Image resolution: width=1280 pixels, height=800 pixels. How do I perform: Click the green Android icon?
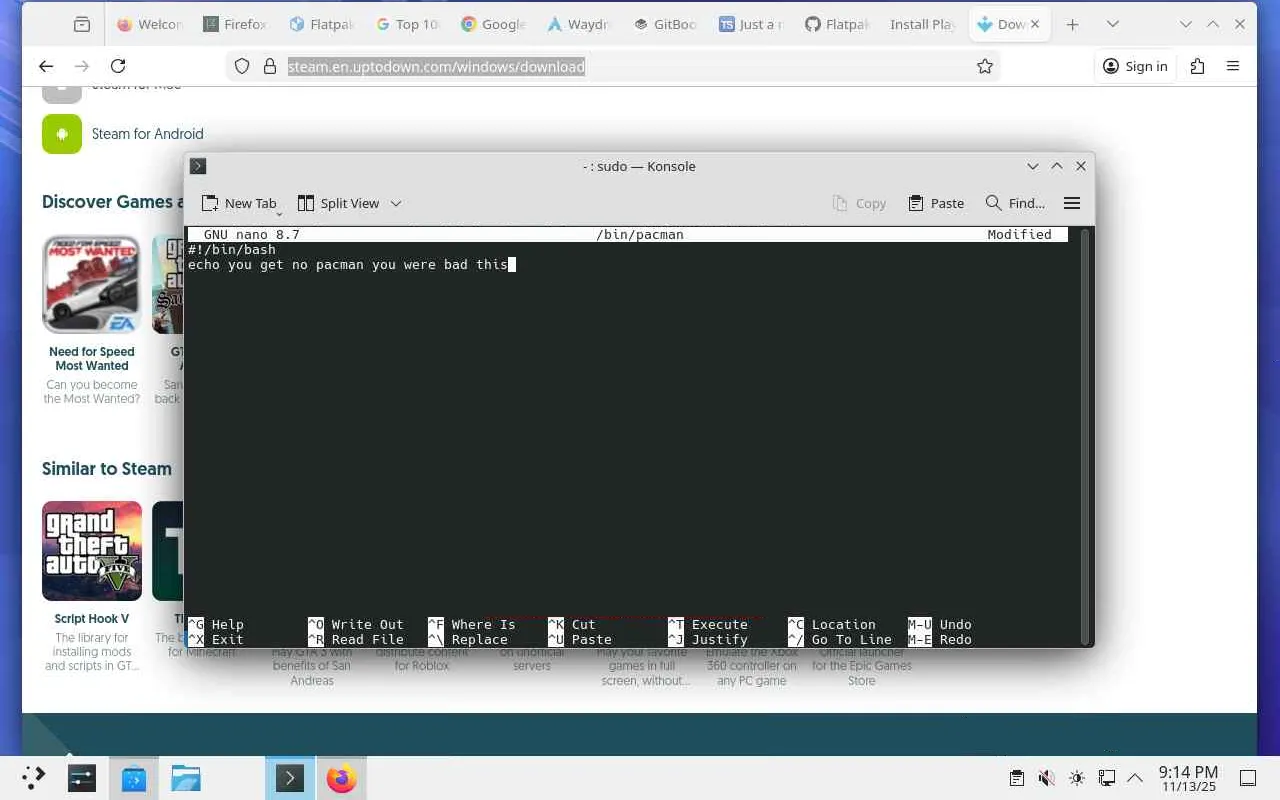coord(62,134)
